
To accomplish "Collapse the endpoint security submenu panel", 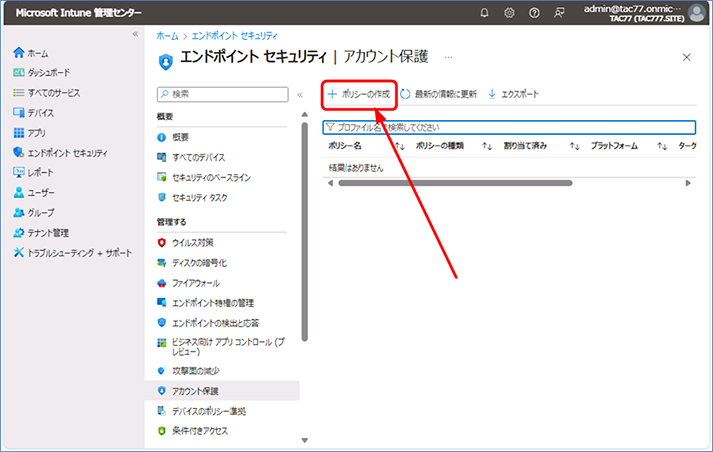I will click(x=300, y=95).
